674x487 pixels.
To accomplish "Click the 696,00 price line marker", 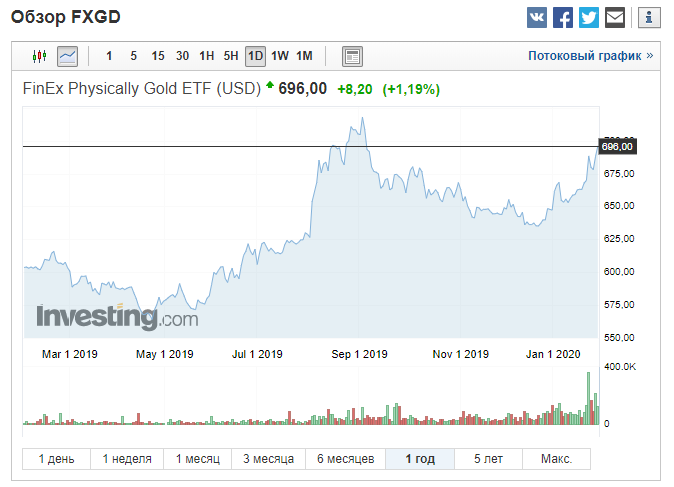I will tap(616, 147).
